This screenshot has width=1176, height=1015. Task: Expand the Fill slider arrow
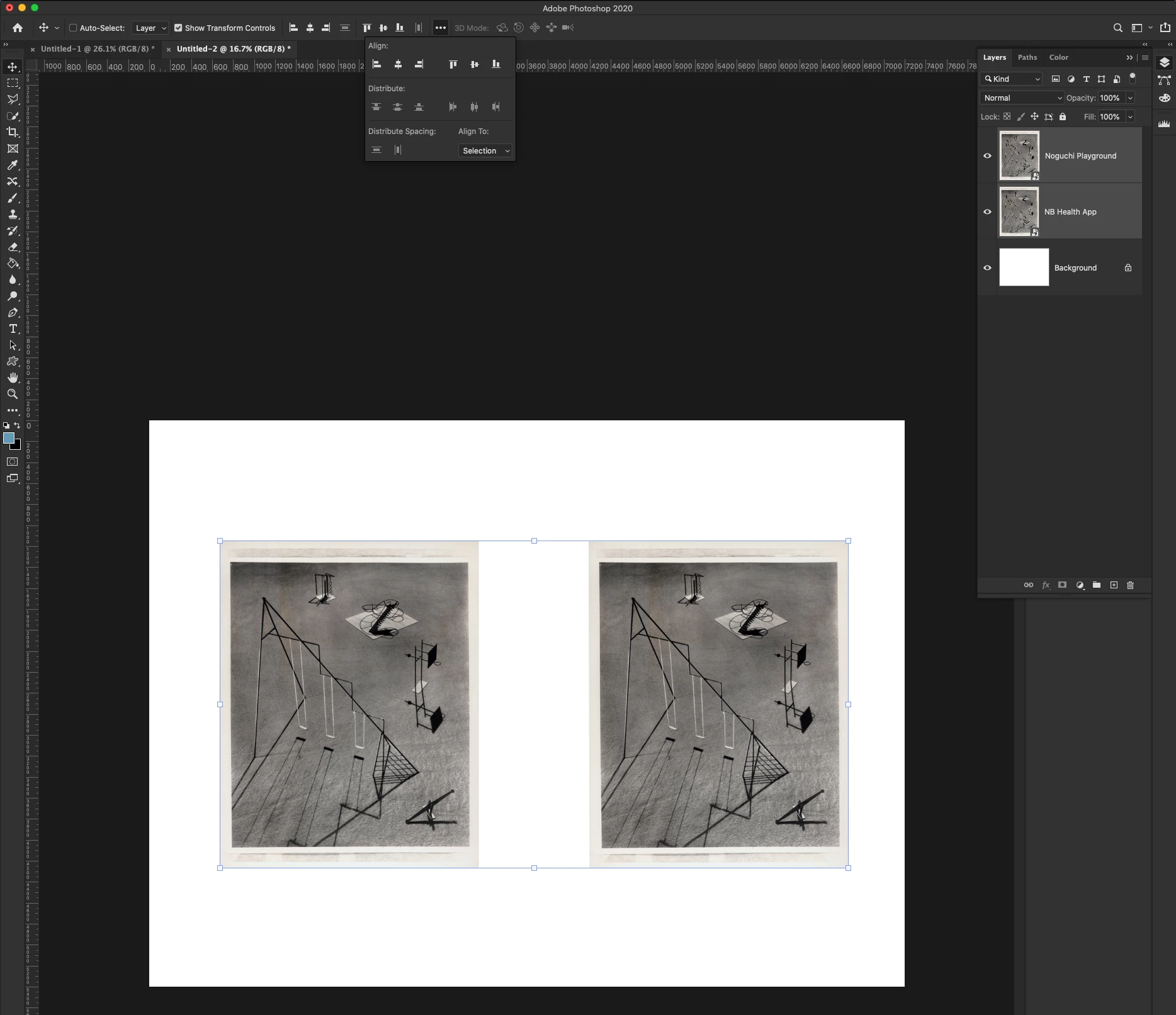tap(1130, 117)
